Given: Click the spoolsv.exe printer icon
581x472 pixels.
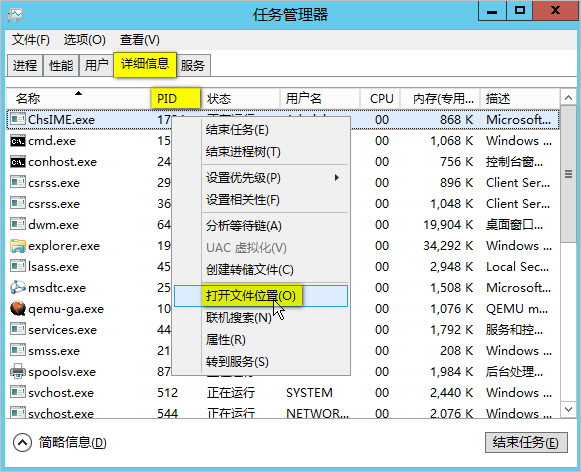Looking at the screenshot, I should click(18, 372).
